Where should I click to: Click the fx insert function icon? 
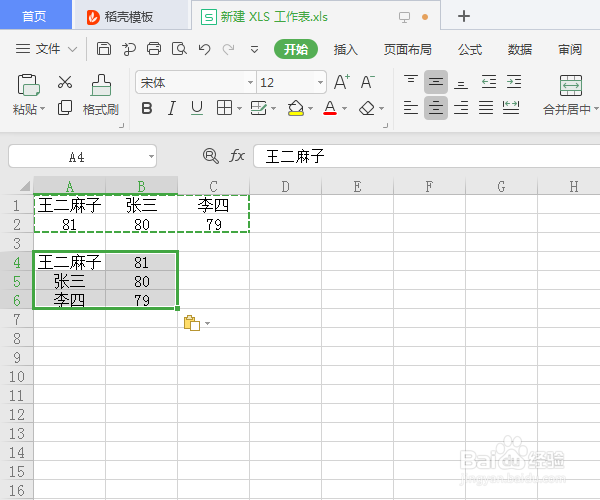pyautogui.click(x=237, y=156)
